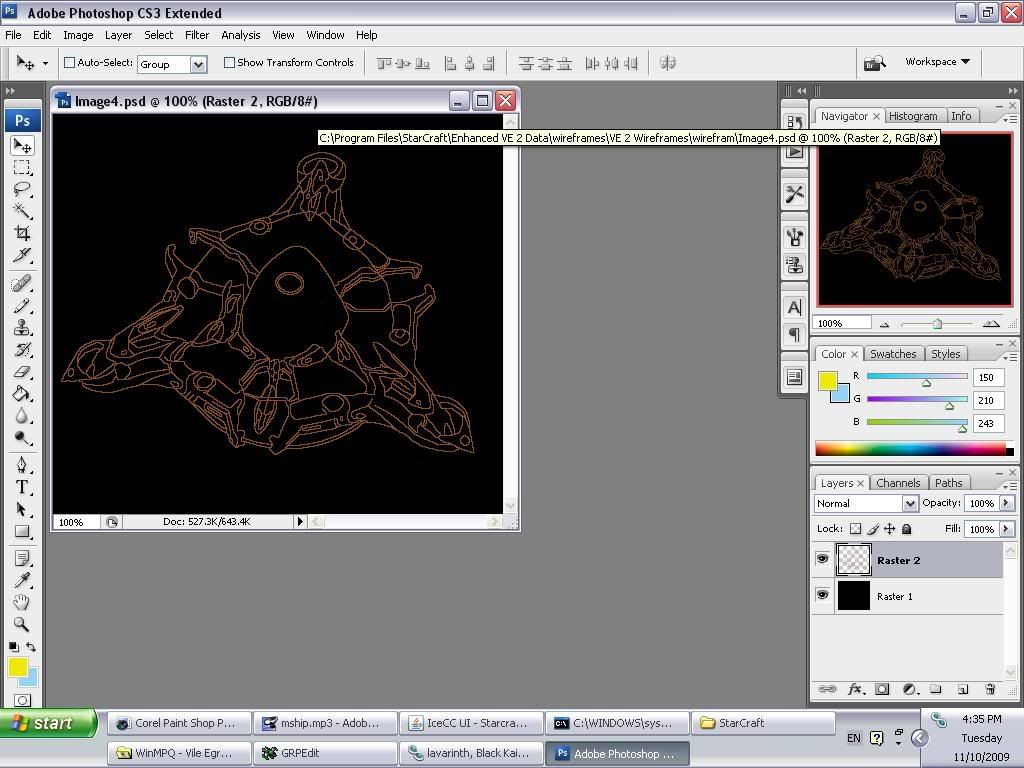Switch to the Swatches tab
The width and height of the screenshot is (1024, 768).
coord(893,354)
